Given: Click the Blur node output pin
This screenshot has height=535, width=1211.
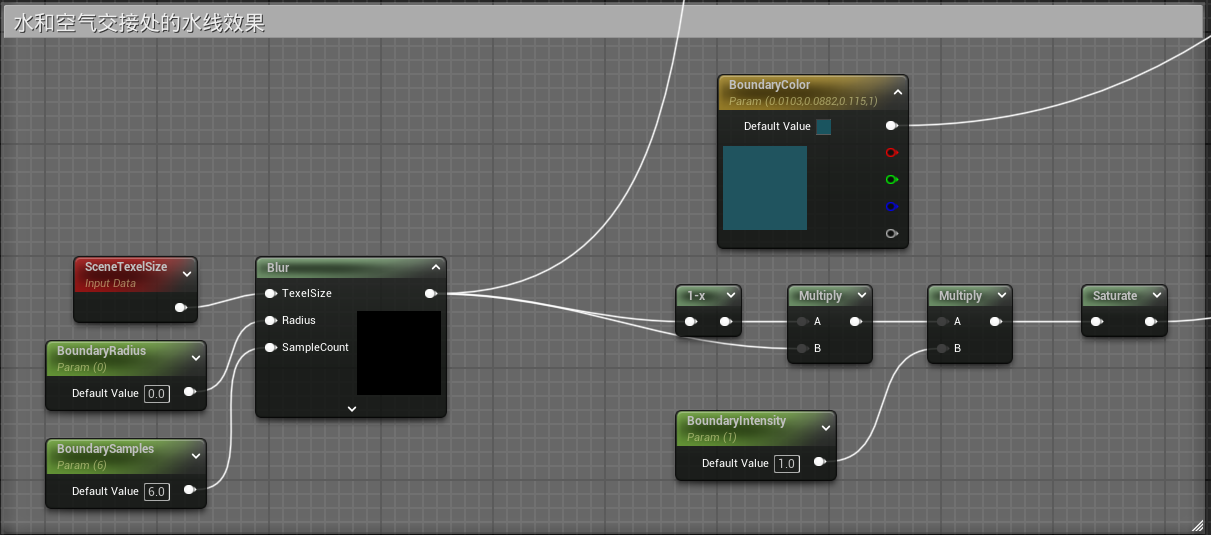Looking at the screenshot, I should [430, 294].
